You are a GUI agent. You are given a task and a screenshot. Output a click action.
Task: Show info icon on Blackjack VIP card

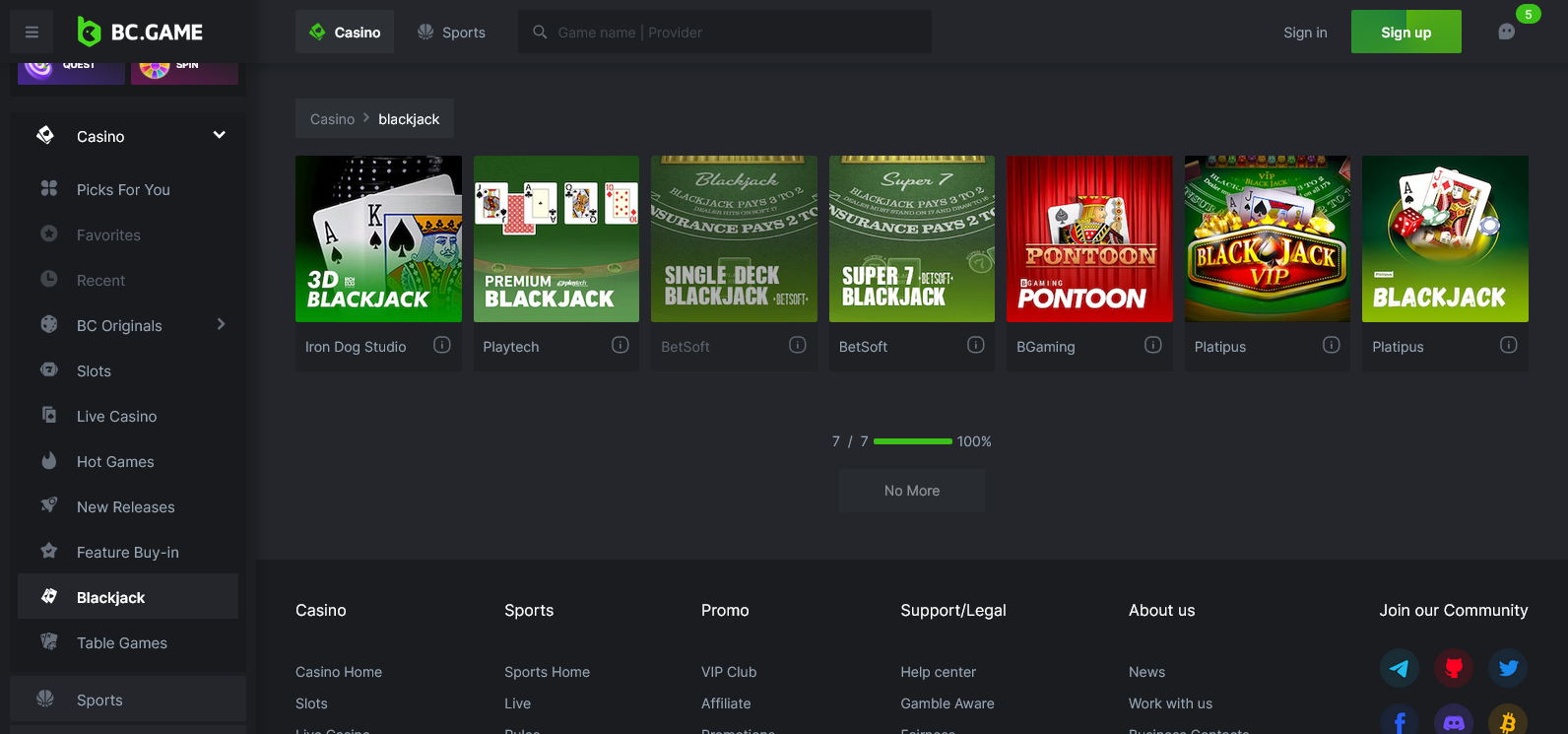(1332, 345)
